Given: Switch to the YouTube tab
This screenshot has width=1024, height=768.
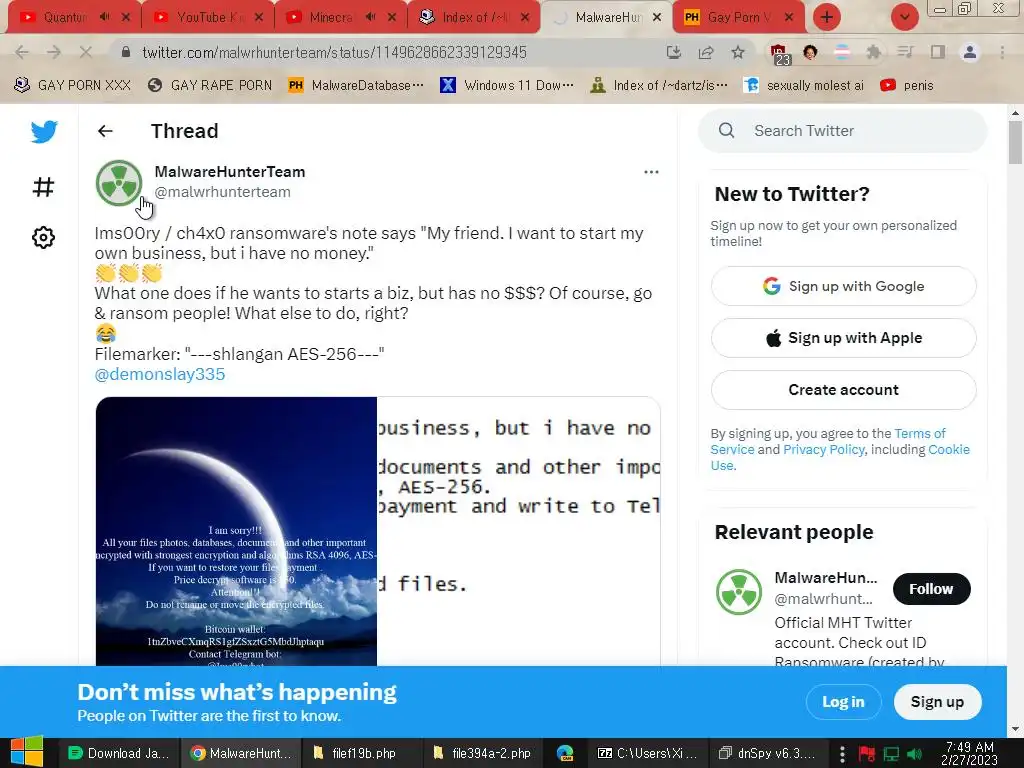Looking at the screenshot, I should (208, 17).
